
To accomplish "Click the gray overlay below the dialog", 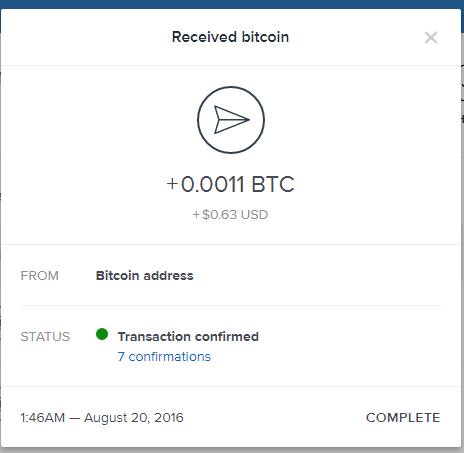I will pos(232,450).
